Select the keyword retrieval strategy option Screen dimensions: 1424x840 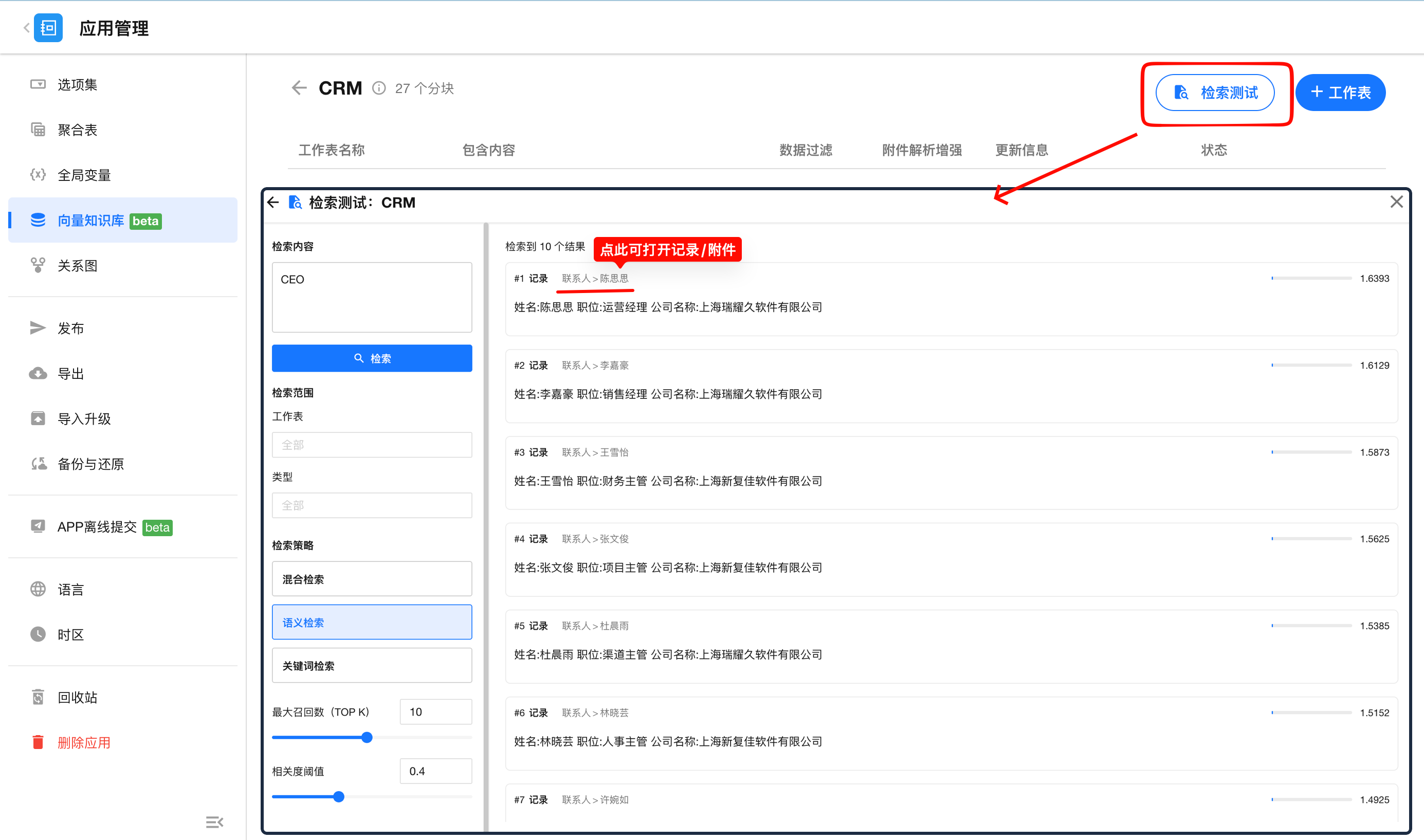coord(372,666)
